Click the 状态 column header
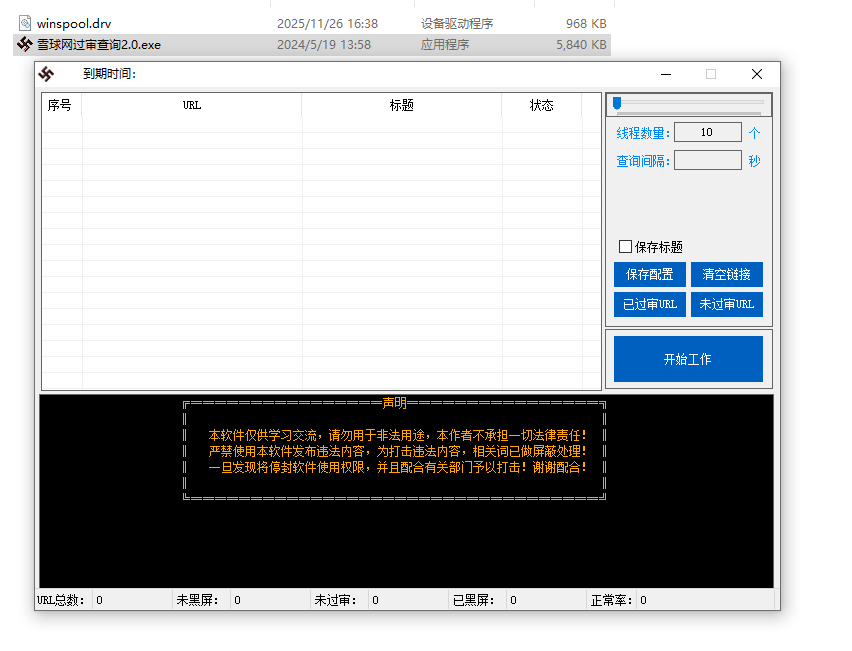This screenshot has height=651, width=852. coord(541,105)
